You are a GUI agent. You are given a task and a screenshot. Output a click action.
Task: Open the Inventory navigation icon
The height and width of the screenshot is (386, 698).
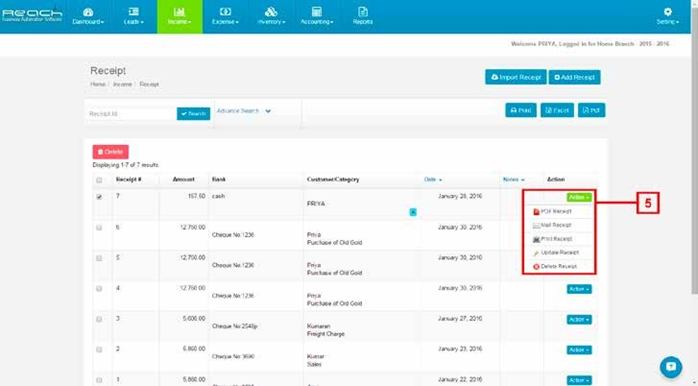(x=271, y=12)
